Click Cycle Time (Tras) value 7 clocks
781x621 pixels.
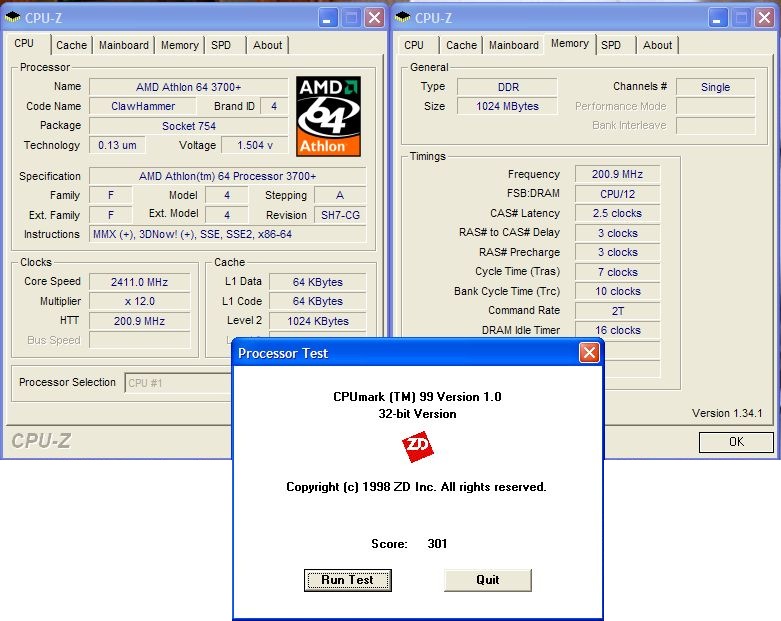click(618, 272)
